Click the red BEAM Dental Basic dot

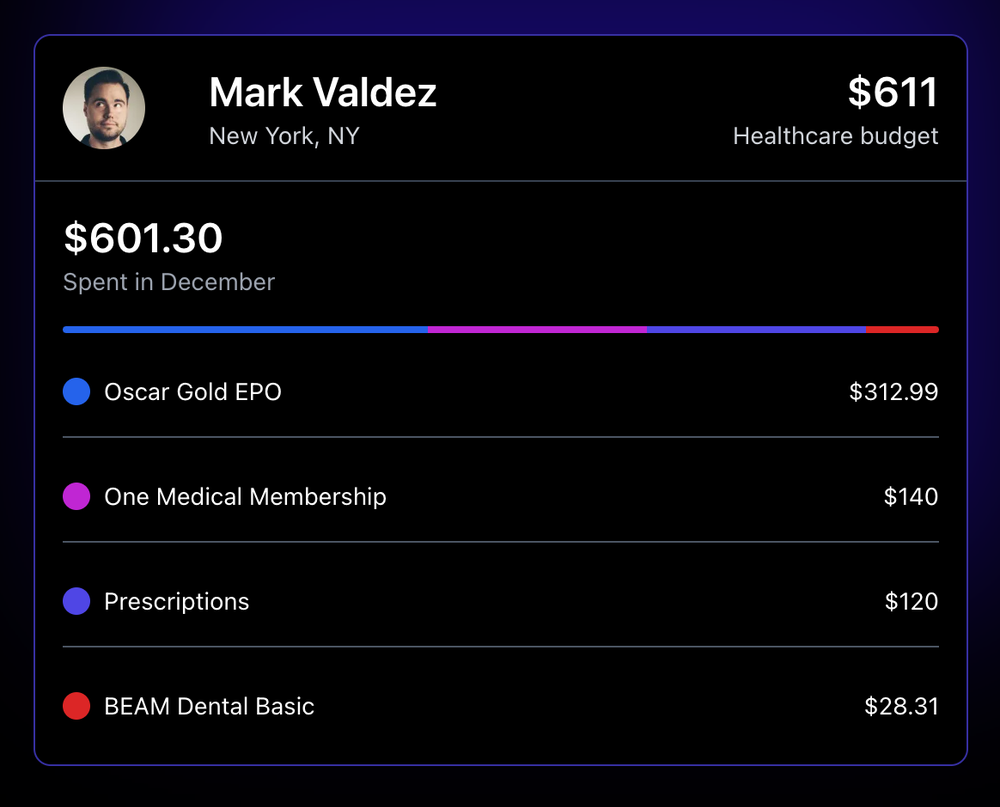coord(77,706)
